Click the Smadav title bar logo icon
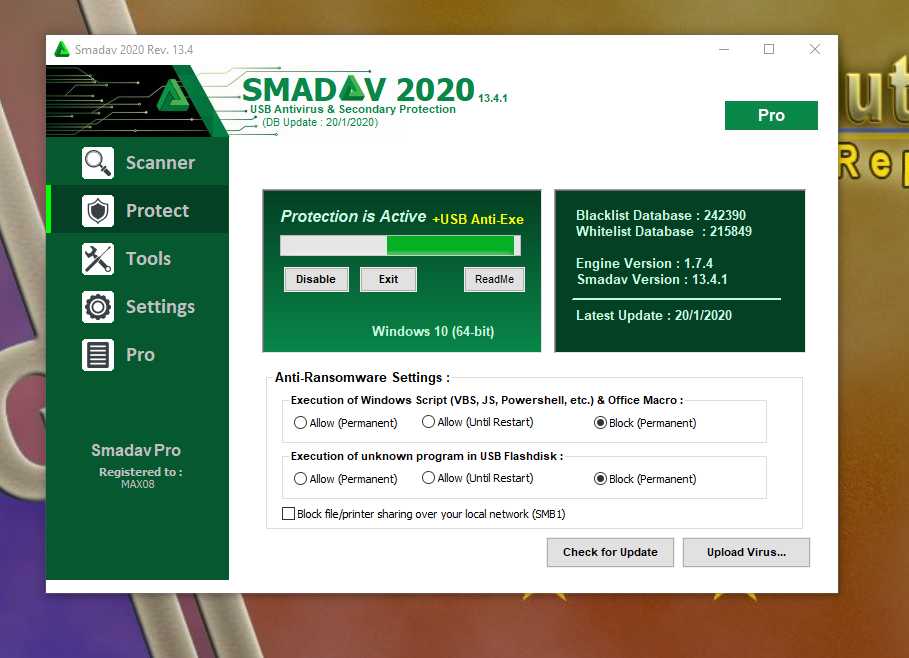Screen dimensions: 909x658 61,49
